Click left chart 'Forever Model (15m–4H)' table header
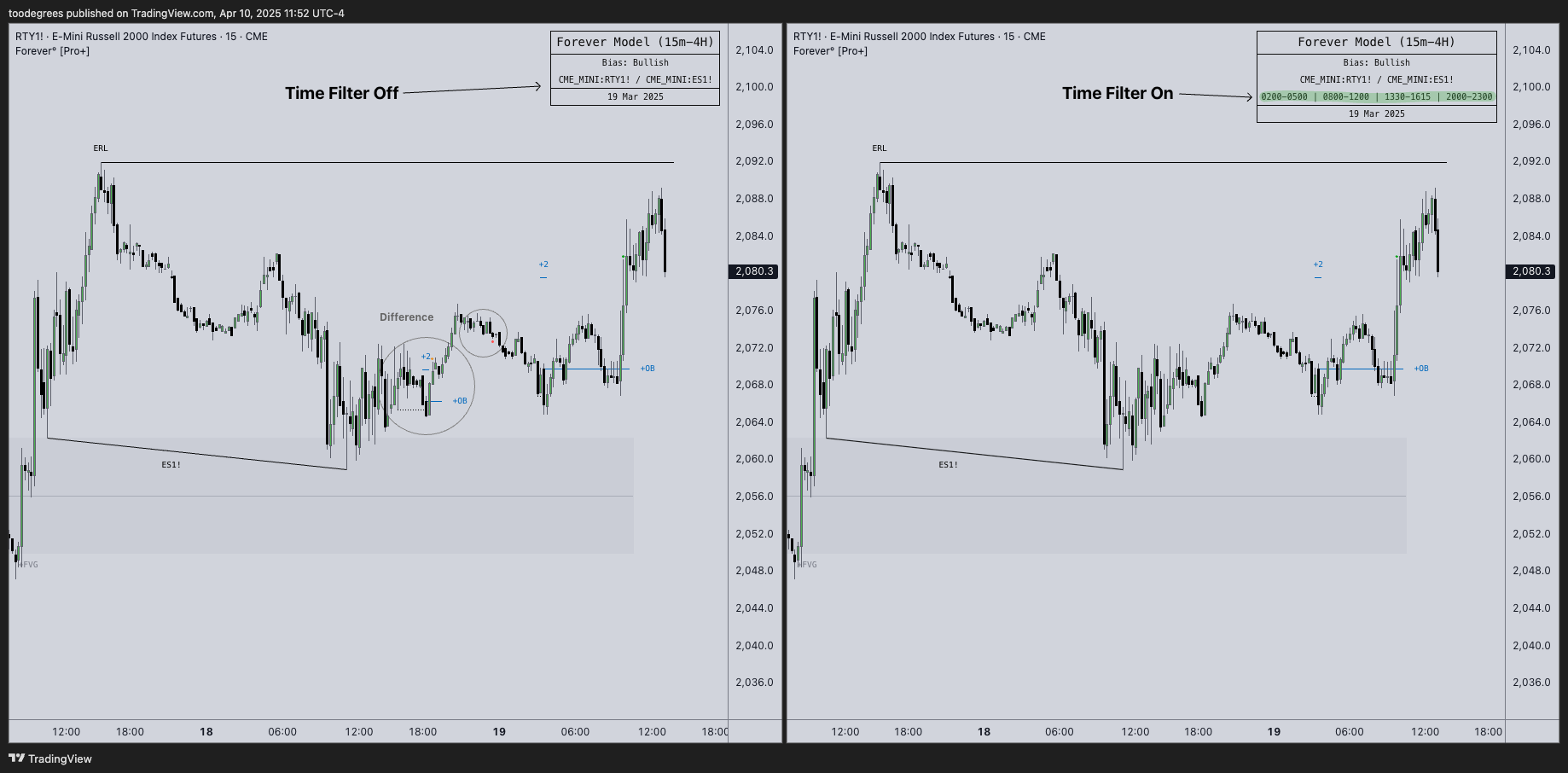 635,42
